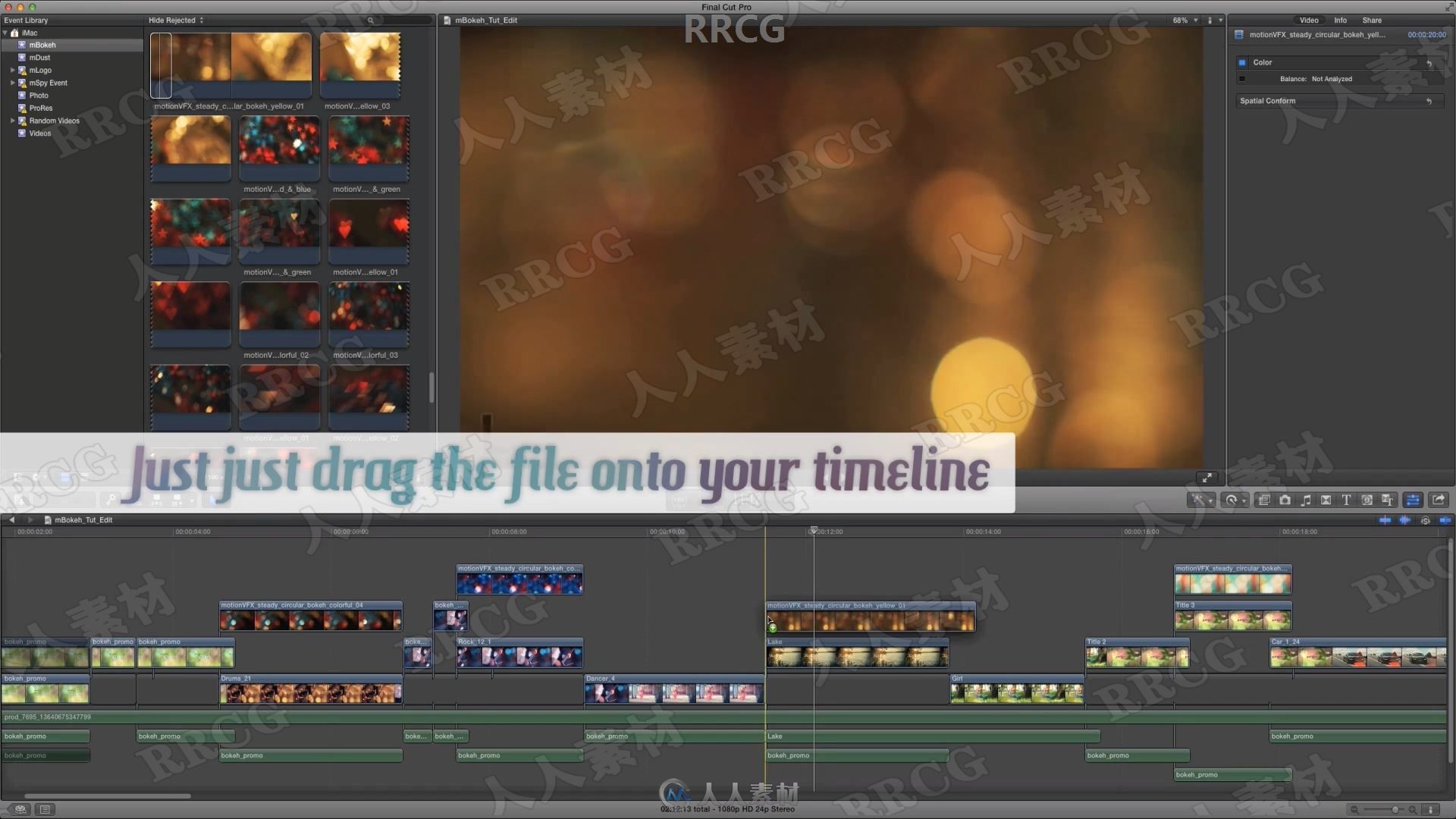This screenshot has height=819, width=1456.
Task: Select the Photo event
Action: coord(72,96)
